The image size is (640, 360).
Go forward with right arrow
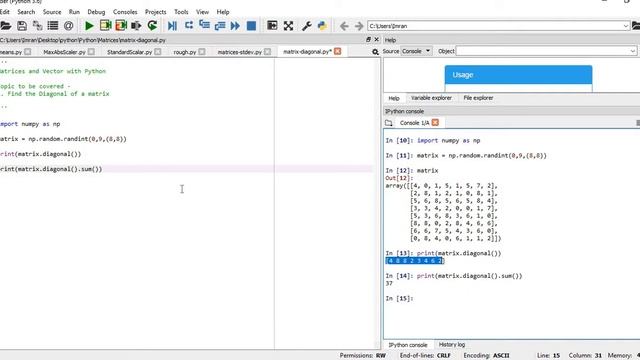(359, 26)
